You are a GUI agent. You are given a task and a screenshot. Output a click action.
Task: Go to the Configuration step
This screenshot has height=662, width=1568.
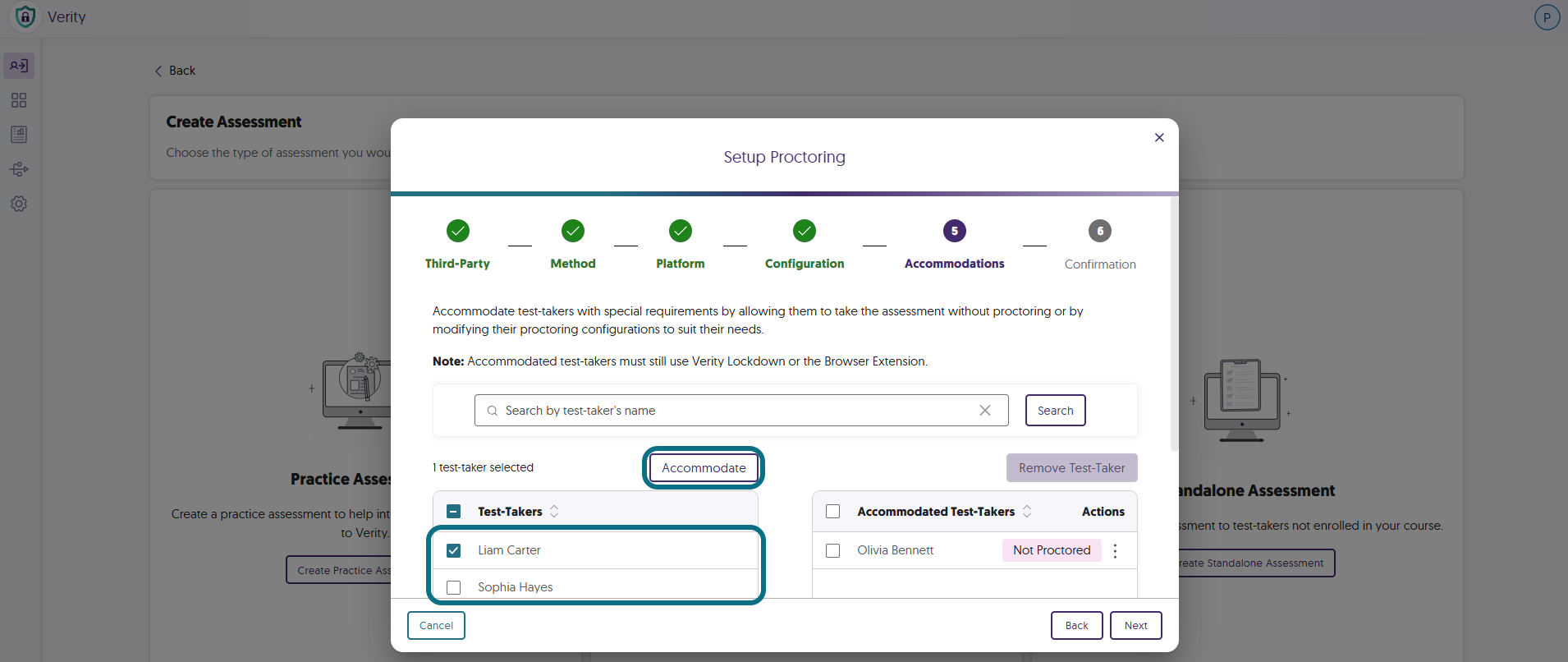pyautogui.click(x=805, y=244)
